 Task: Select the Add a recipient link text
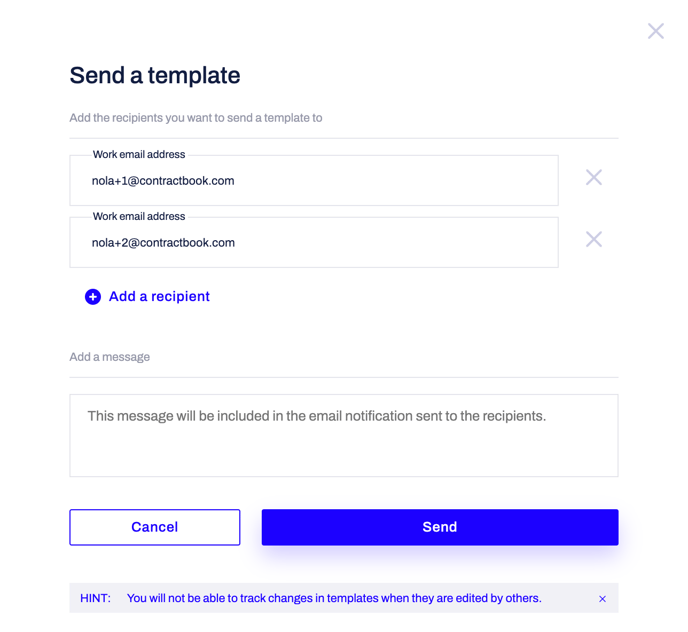click(x=159, y=296)
